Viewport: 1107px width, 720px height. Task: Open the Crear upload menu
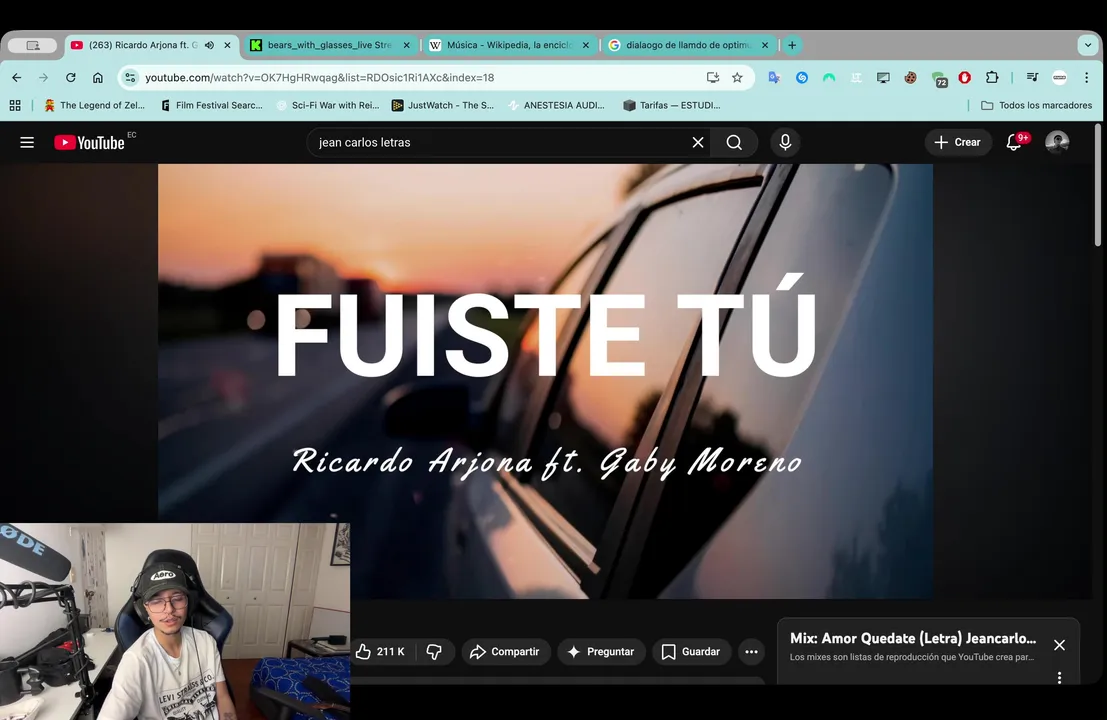point(957,143)
